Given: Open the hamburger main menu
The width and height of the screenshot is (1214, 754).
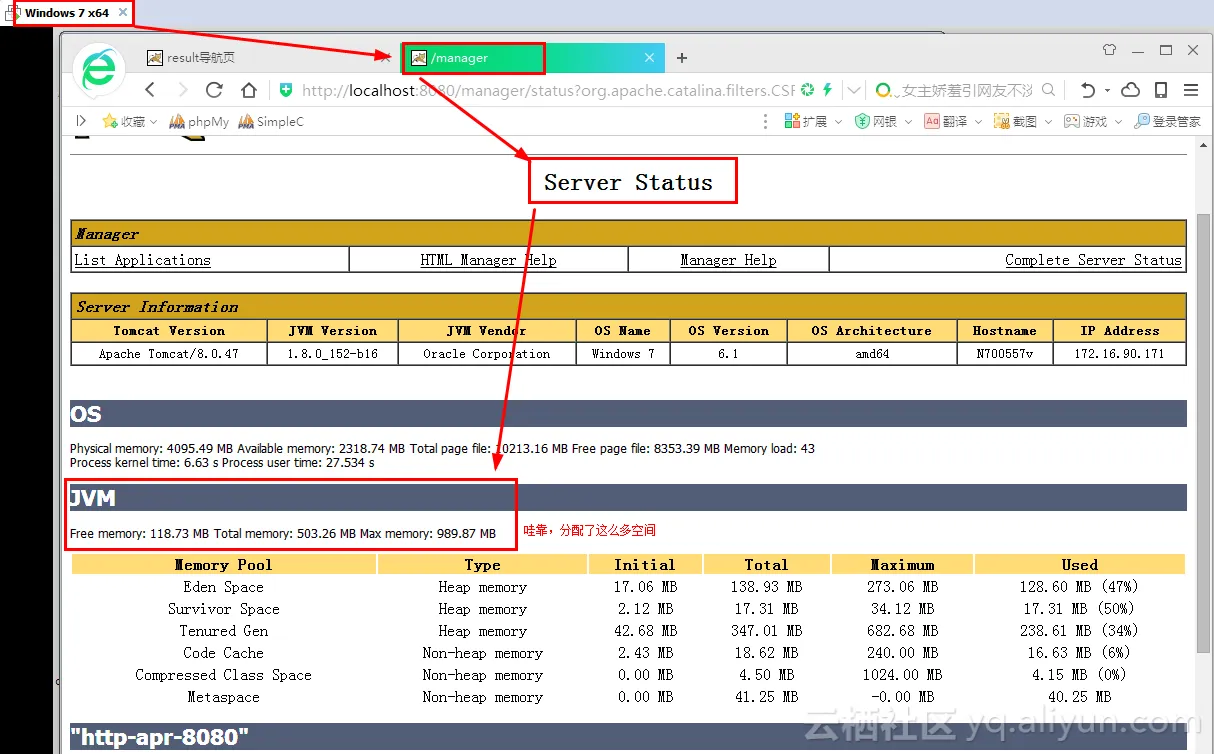Looking at the screenshot, I should [1191, 90].
